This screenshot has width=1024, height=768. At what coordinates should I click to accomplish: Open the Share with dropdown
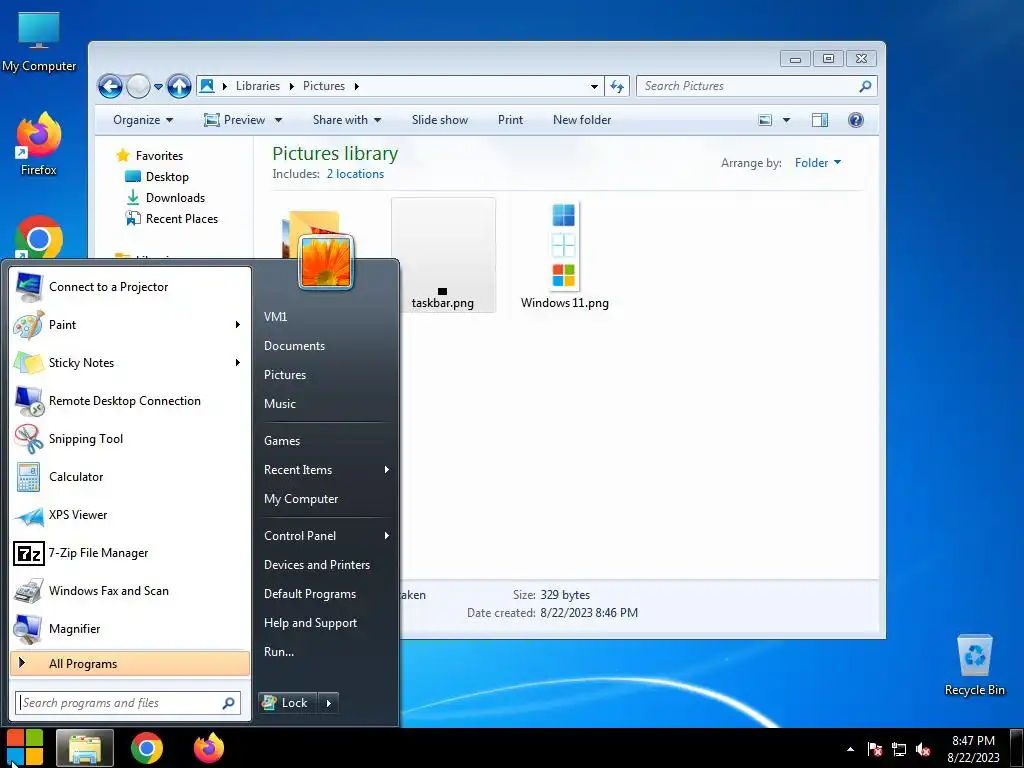[x=347, y=120]
